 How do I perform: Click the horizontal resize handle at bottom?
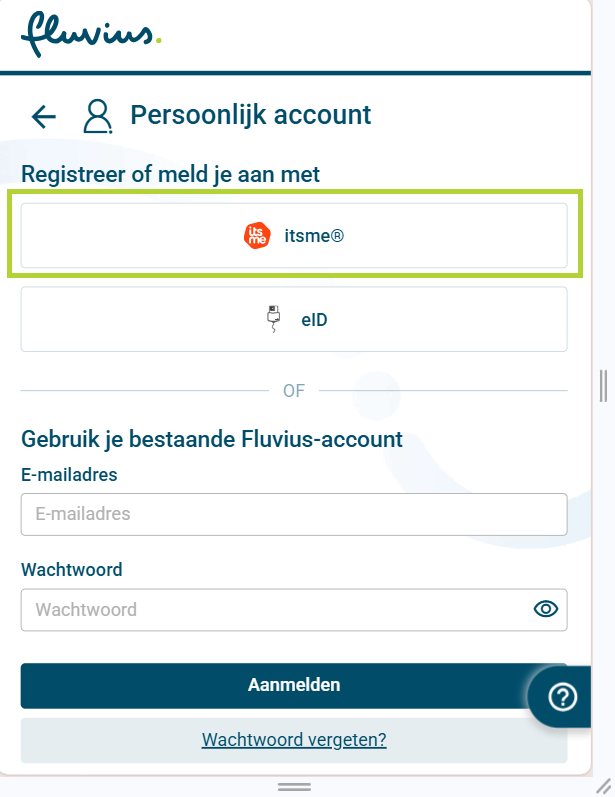pos(294,787)
